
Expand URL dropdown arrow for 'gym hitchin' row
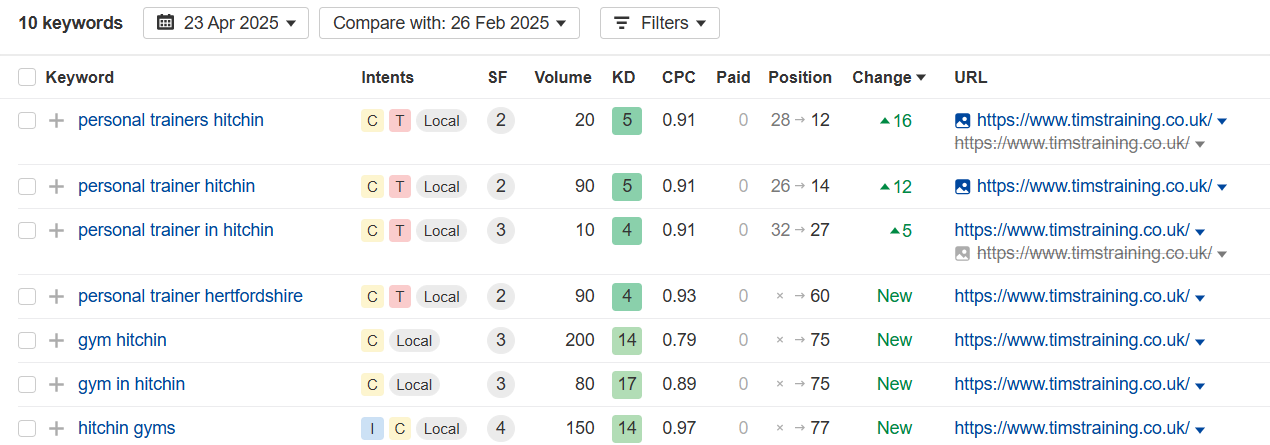click(x=1200, y=342)
